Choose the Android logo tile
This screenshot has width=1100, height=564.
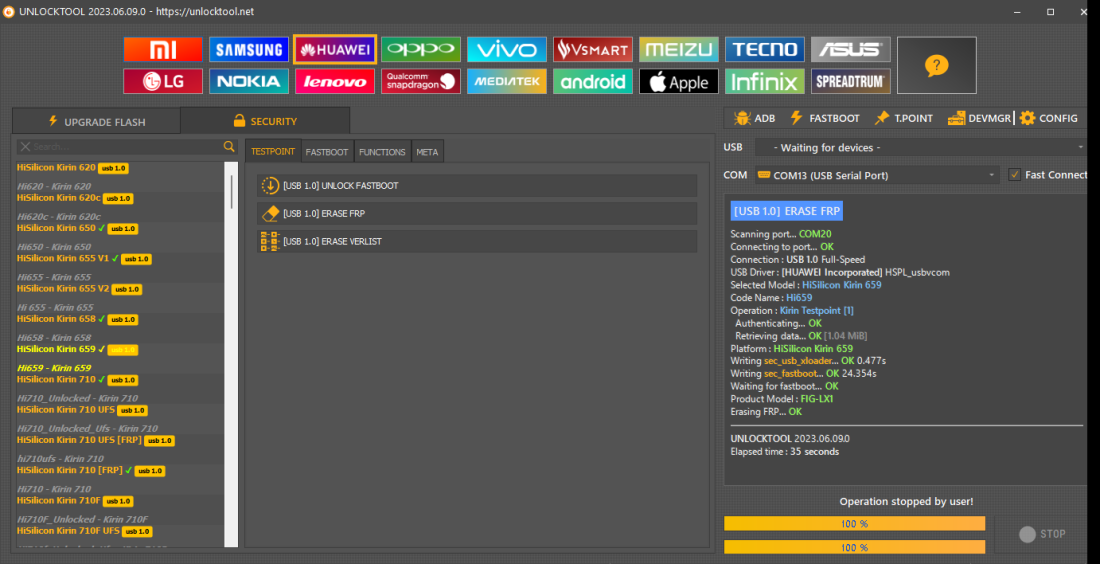(x=593, y=81)
